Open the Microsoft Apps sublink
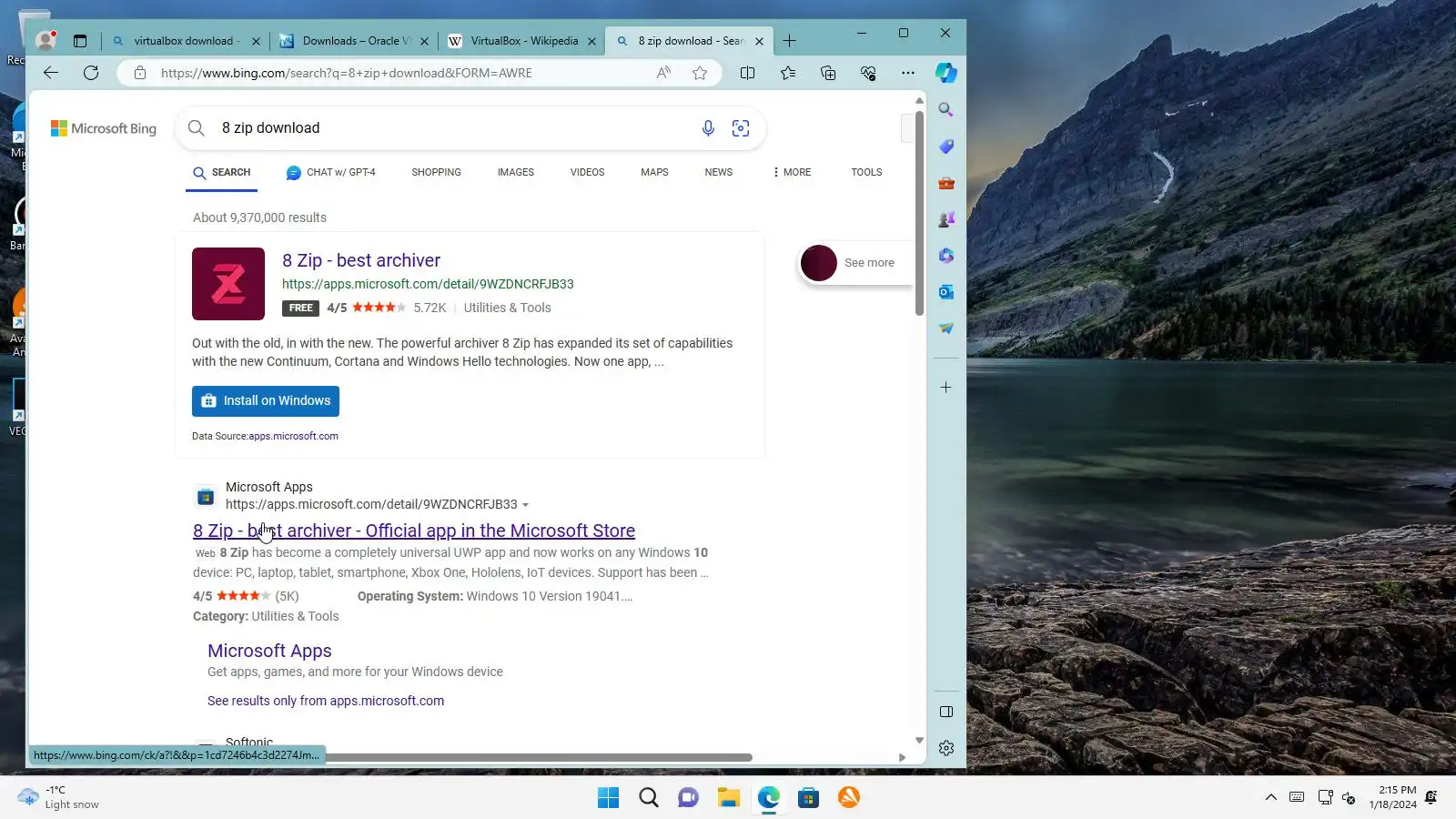This screenshot has height=819, width=1456. pyautogui.click(x=269, y=652)
